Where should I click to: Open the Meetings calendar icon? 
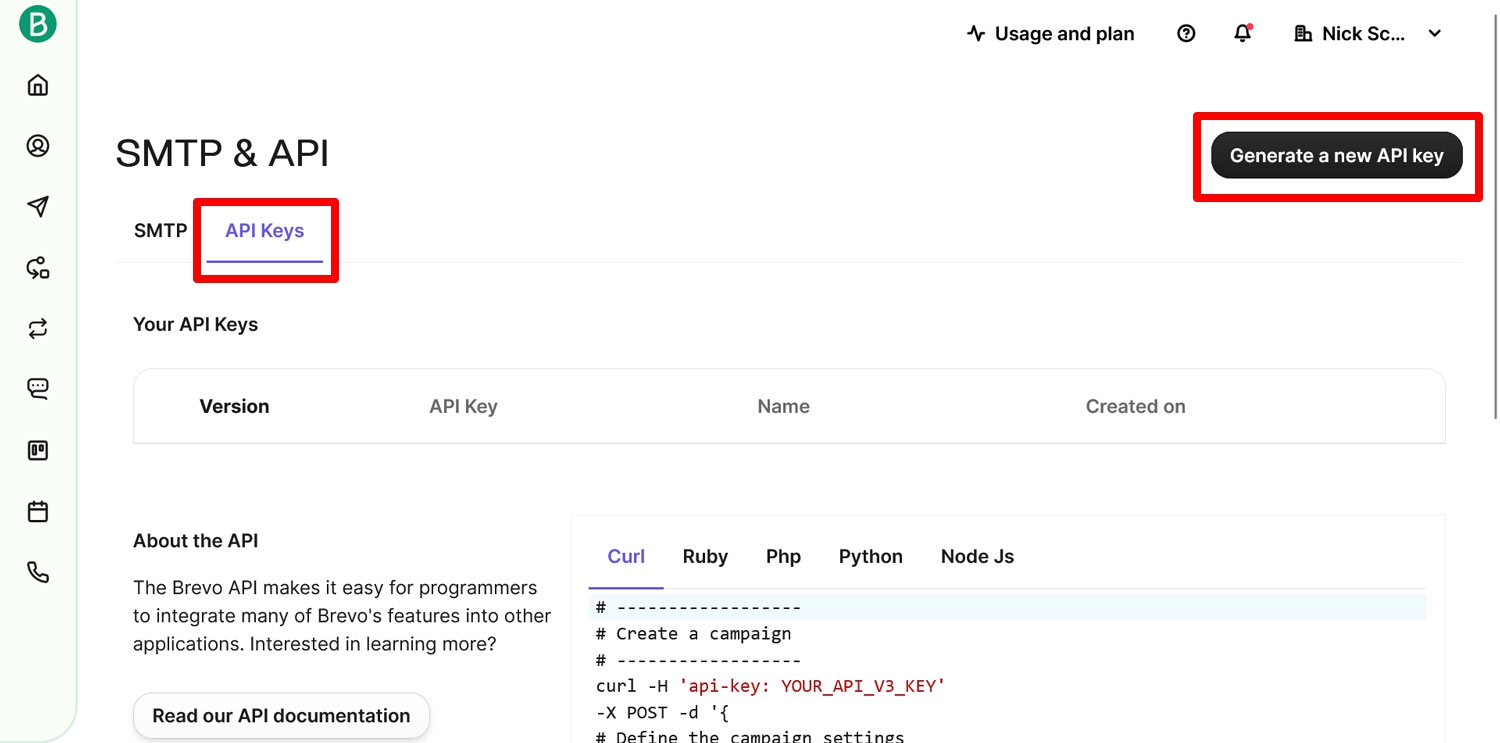pyautogui.click(x=38, y=512)
